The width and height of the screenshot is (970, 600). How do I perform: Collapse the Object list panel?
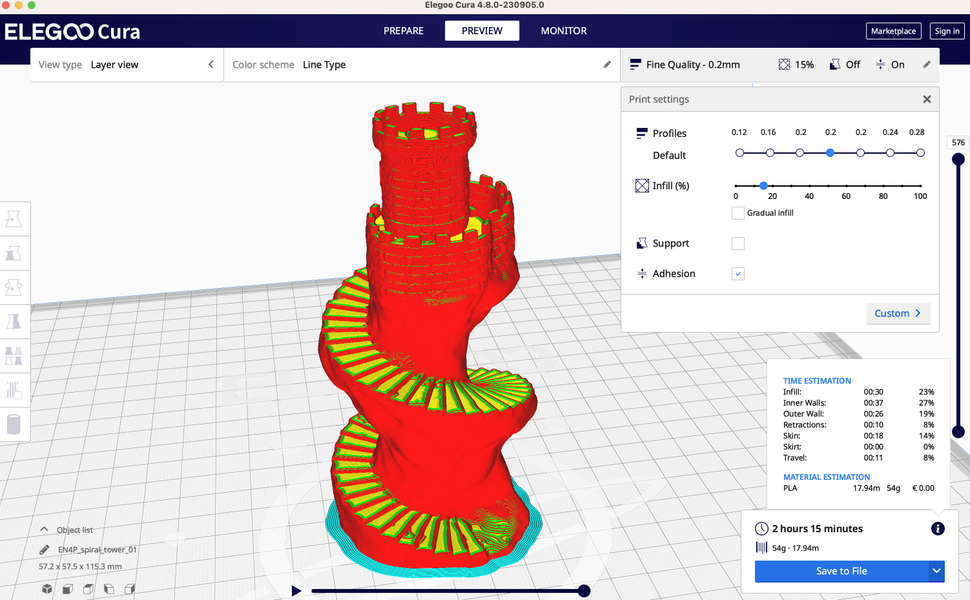pos(43,529)
